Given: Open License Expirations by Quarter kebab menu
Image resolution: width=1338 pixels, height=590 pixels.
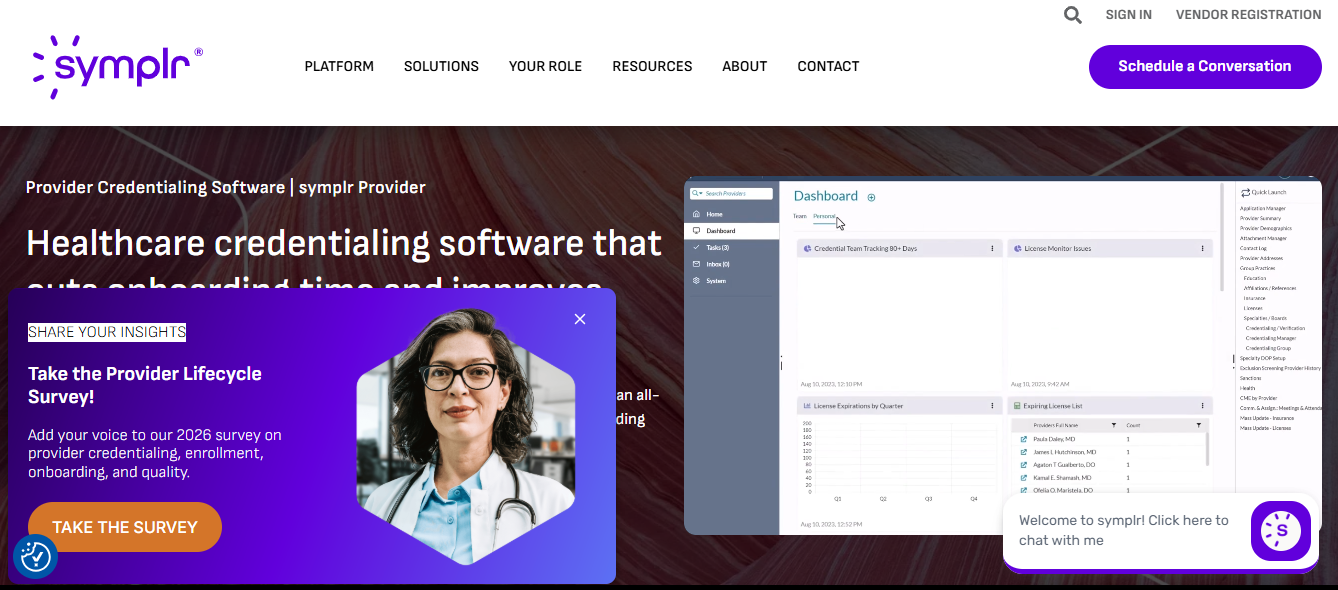Looking at the screenshot, I should coord(992,406).
